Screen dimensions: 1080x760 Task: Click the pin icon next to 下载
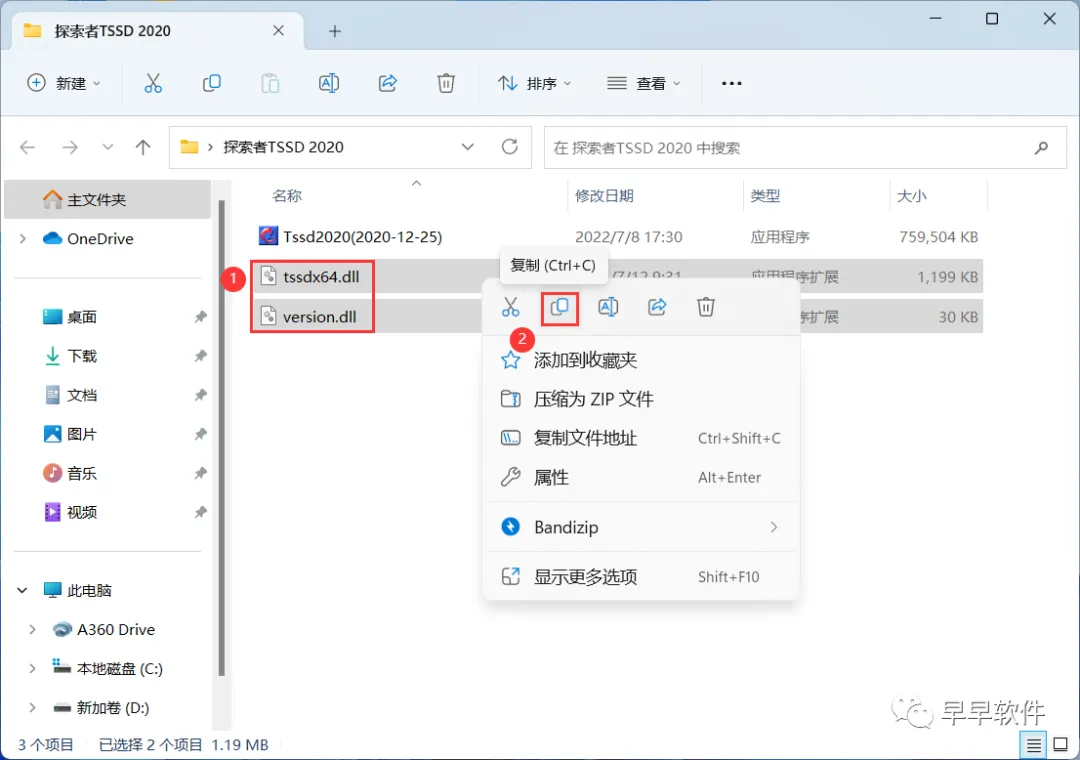coord(200,356)
